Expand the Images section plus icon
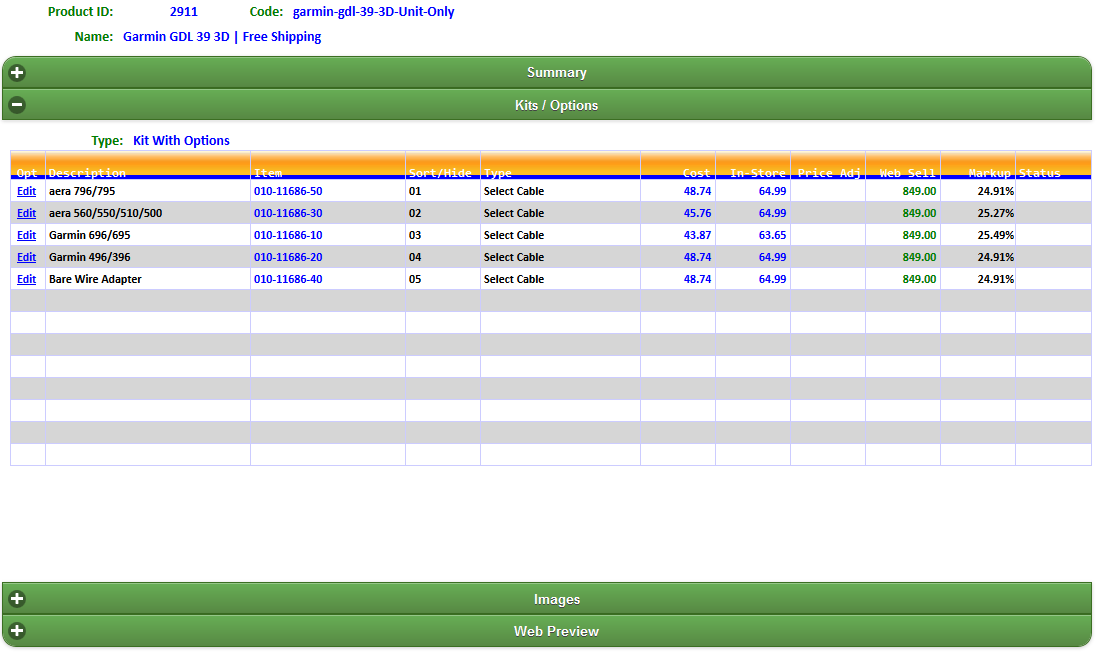 point(17,599)
